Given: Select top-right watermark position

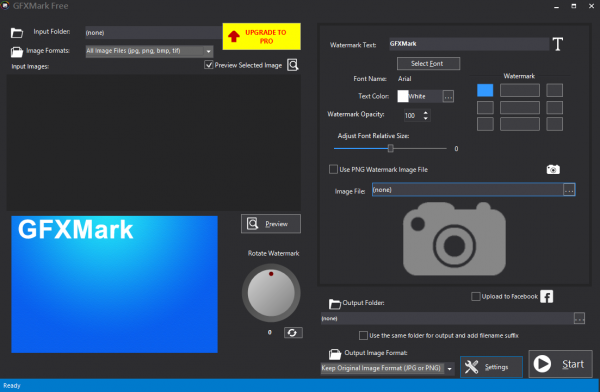Looking at the screenshot, I should 554,90.
